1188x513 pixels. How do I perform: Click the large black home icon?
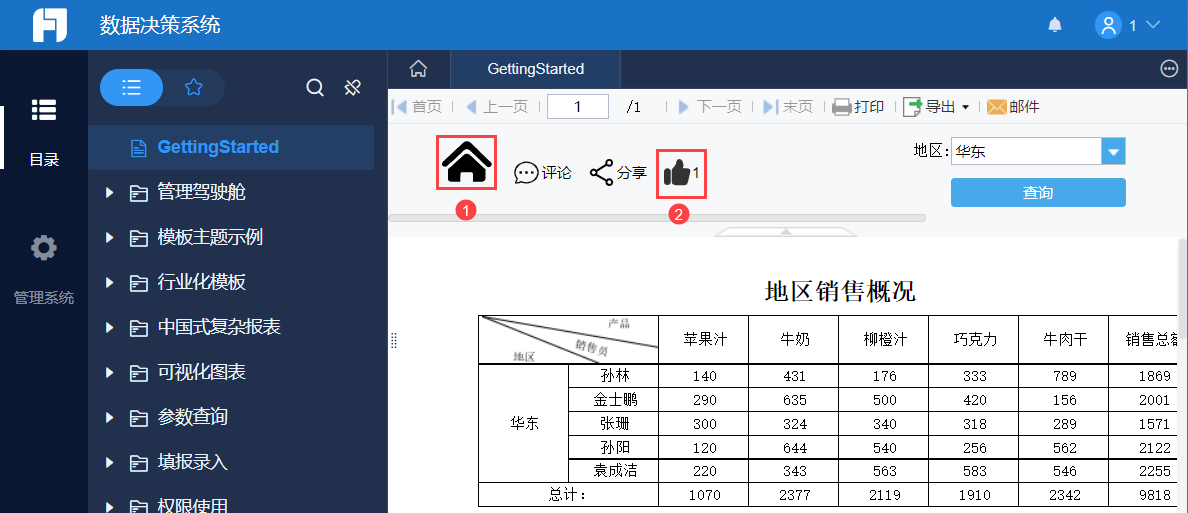click(467, 163)
